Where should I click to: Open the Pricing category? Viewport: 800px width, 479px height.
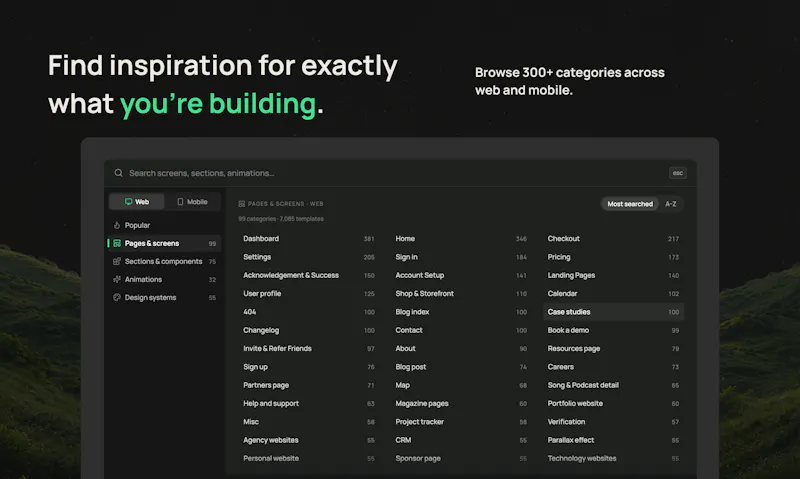[613, 257]
